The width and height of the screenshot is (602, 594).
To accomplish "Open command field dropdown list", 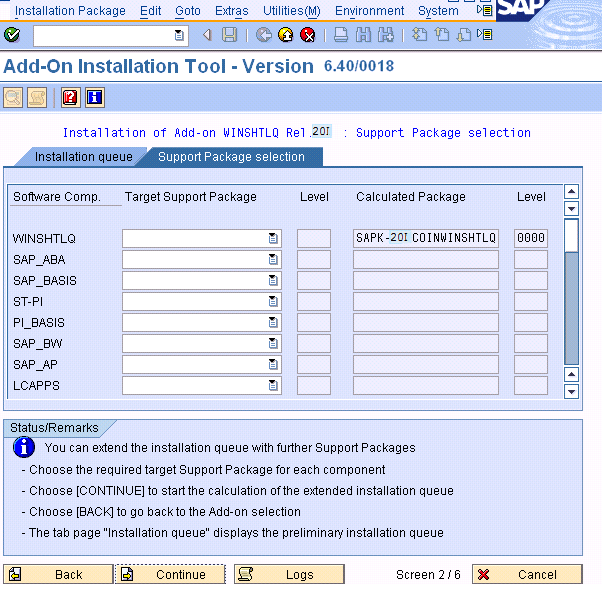I will pyautogui.click(x=179, y=36).
